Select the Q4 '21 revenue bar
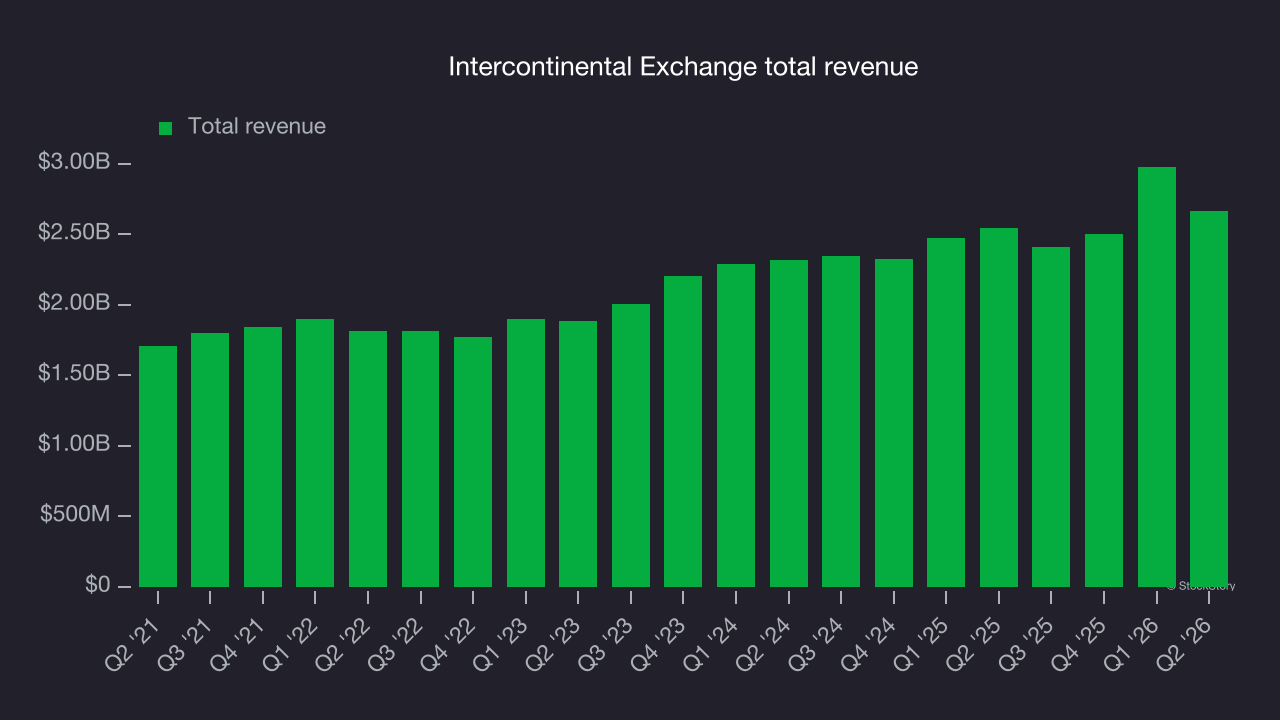Viewport: 1280px width, 720px height. 263,457
